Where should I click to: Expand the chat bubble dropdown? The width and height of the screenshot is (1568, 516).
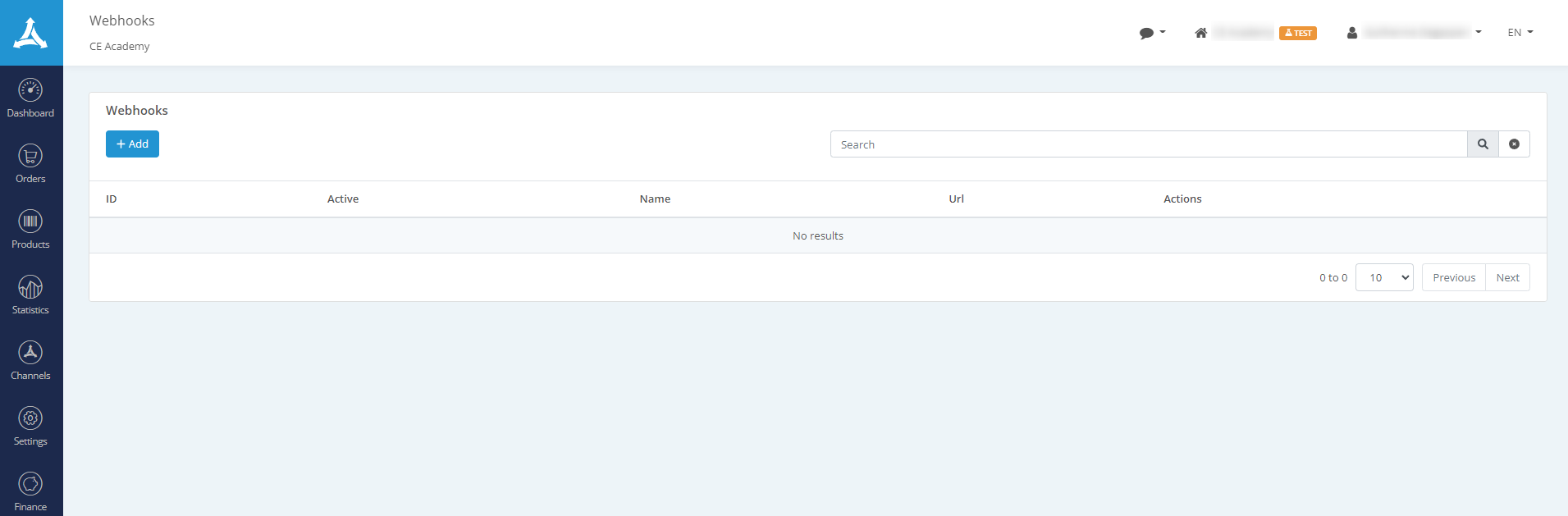click(x=1151, y=33)
